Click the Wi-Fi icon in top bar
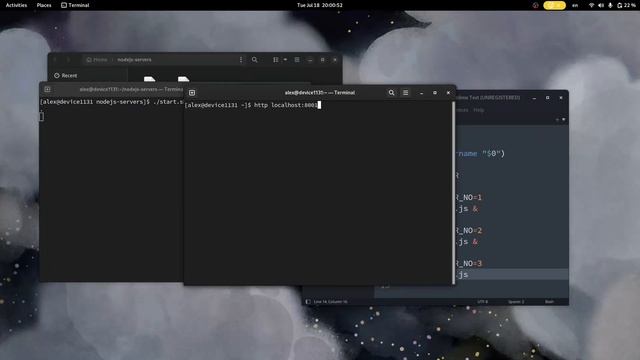The image size is (640, 360). point(591,5)
